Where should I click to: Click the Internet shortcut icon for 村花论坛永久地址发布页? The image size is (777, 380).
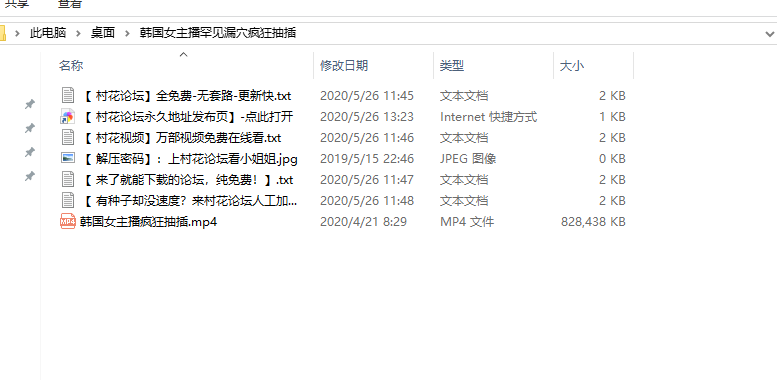click(x=67, y=116)
